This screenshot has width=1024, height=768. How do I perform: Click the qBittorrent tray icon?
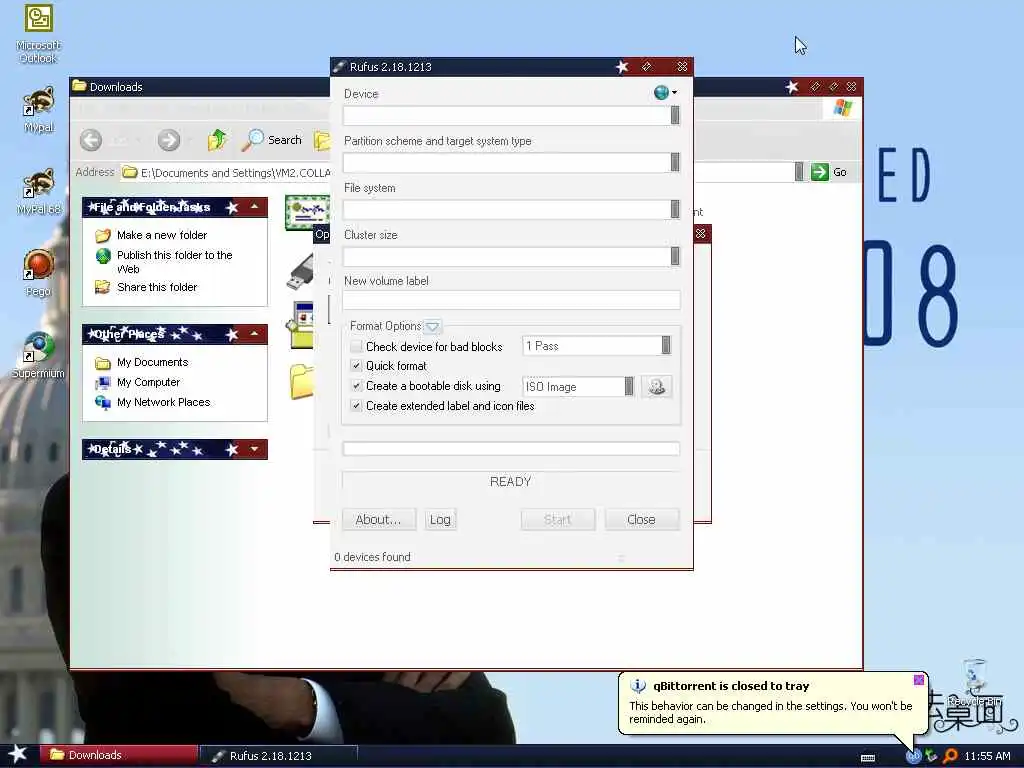[x=913, y=756]
